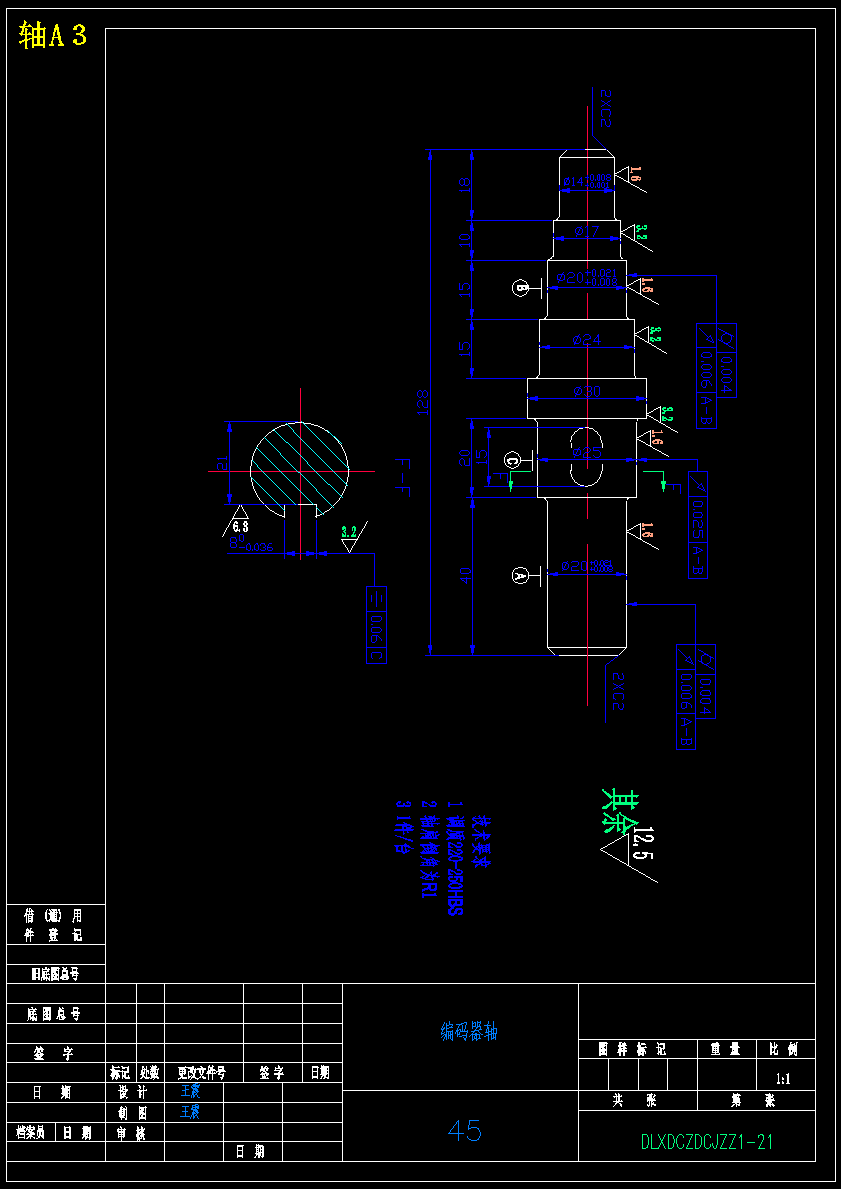Image resolution: width=841 pixels, height=1189 pixels.
Task: Pick the 档案员 label
Action: (31, 1133)
